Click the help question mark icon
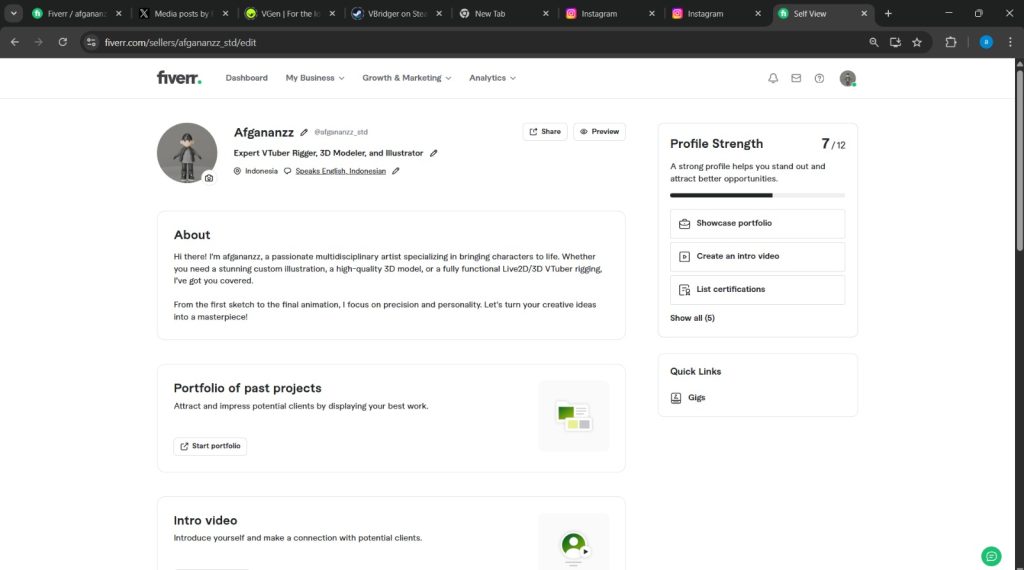 pos(819,78)
